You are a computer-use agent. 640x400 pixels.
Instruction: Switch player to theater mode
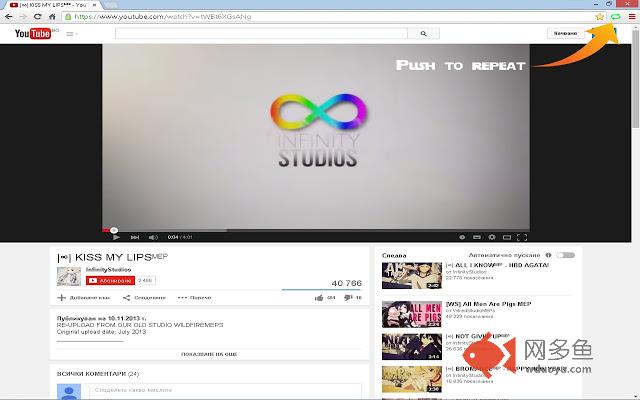(x=507, y=237)
